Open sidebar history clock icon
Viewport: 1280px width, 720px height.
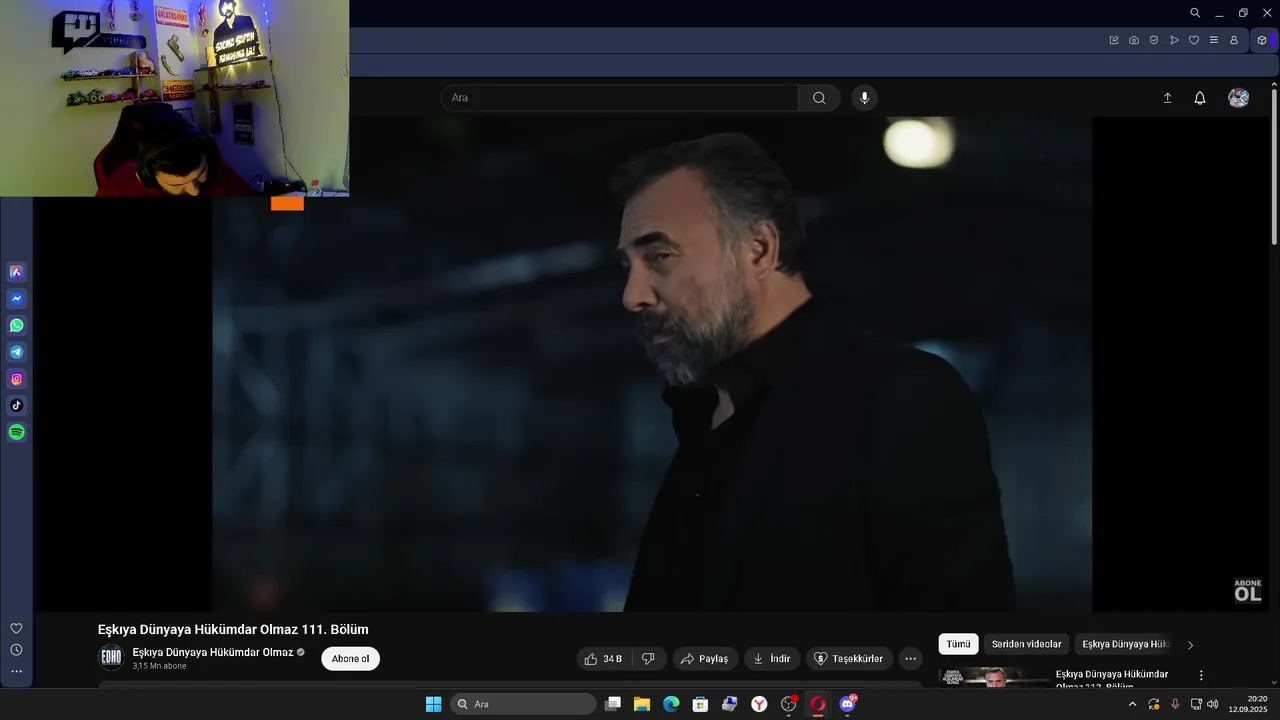(16, 650)
